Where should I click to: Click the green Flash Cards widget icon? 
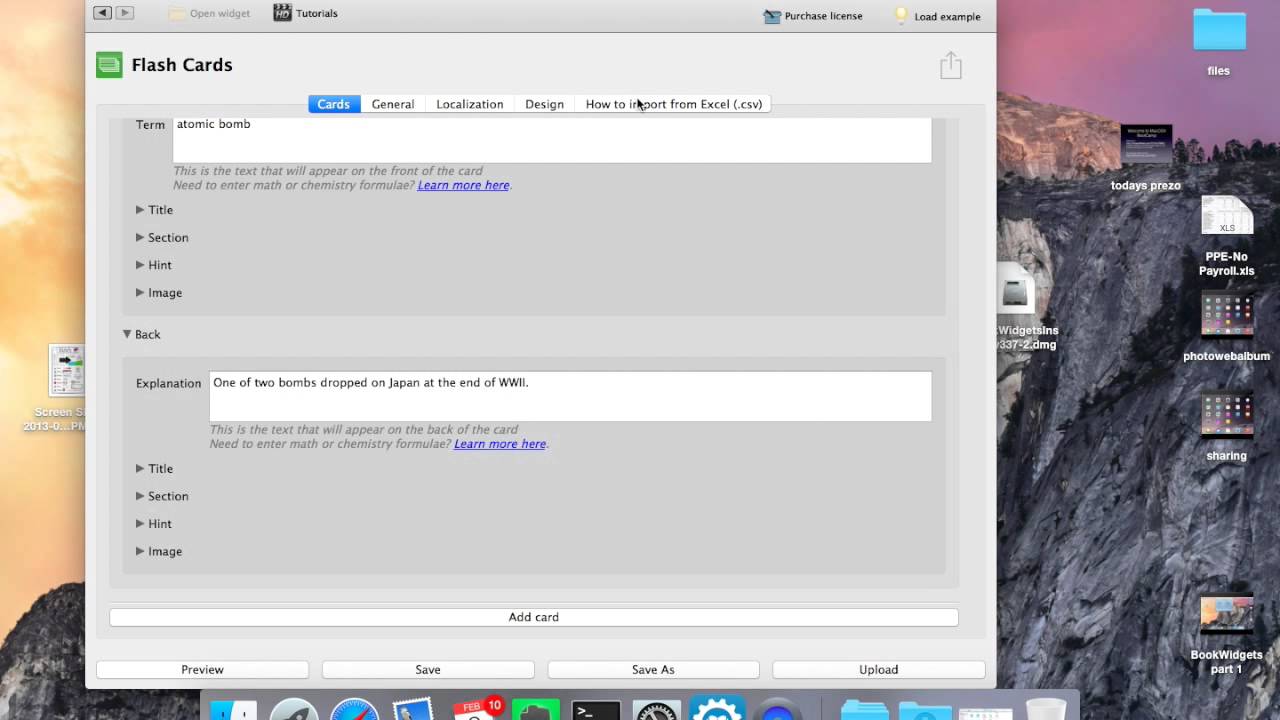[x=109, y=65]
